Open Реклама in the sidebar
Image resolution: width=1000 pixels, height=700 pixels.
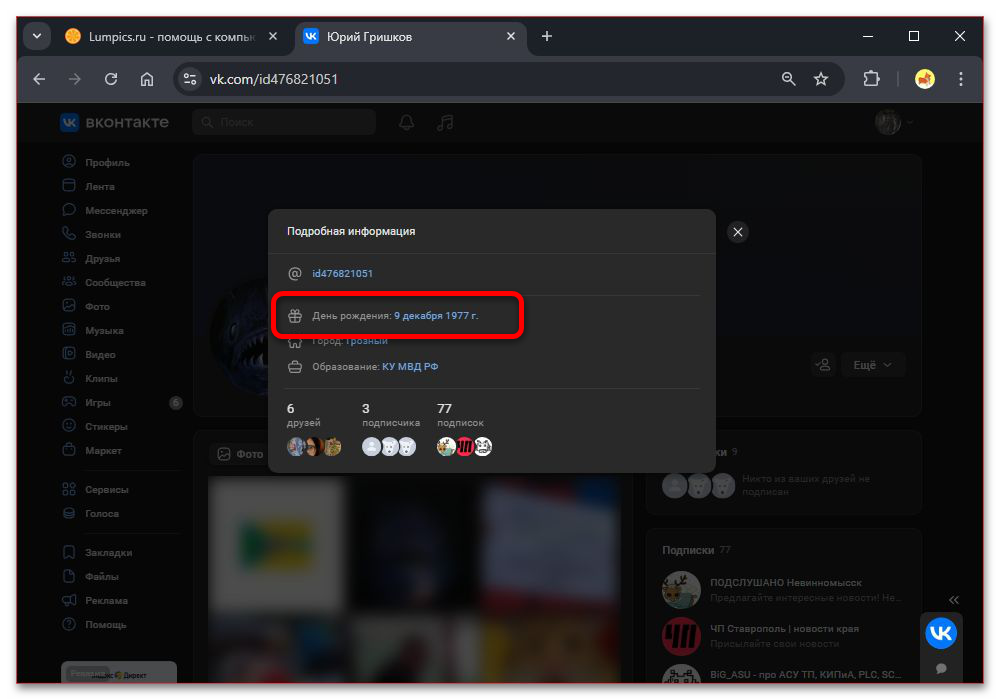[x=105, y=601]
